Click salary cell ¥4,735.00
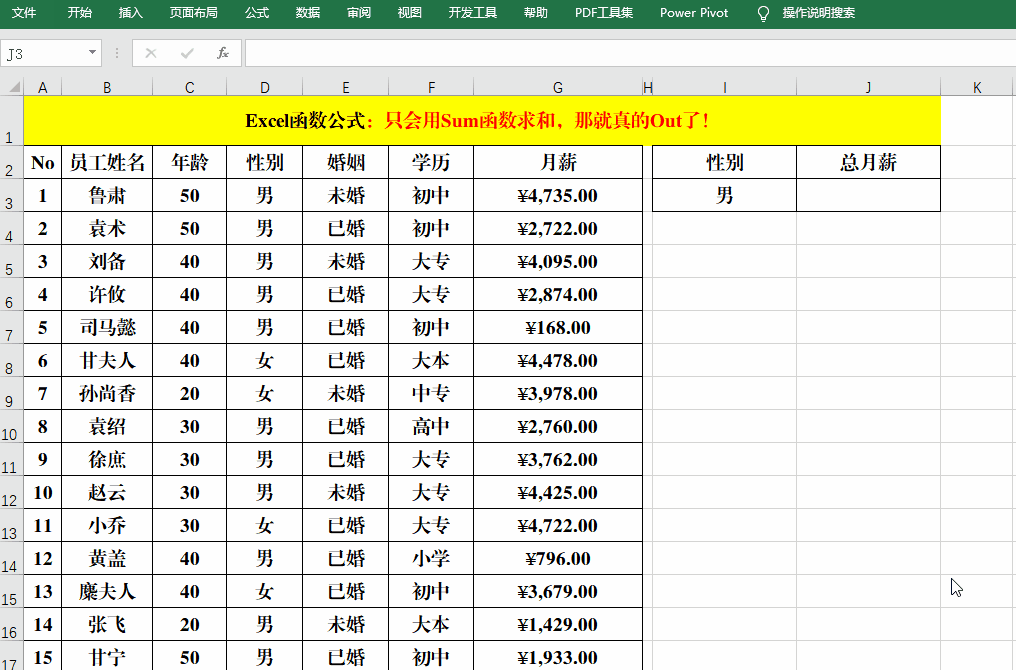 point(558,196)
